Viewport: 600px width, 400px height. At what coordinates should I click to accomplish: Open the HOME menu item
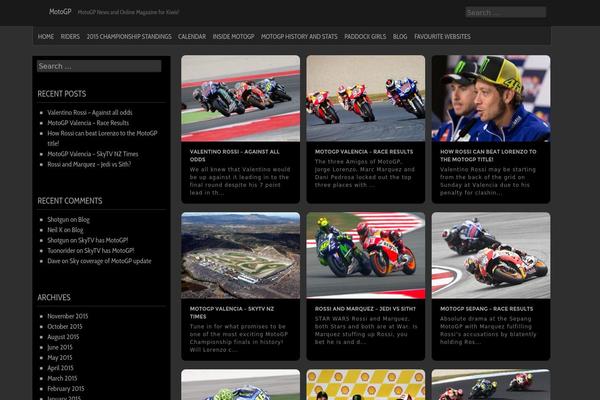46,37
